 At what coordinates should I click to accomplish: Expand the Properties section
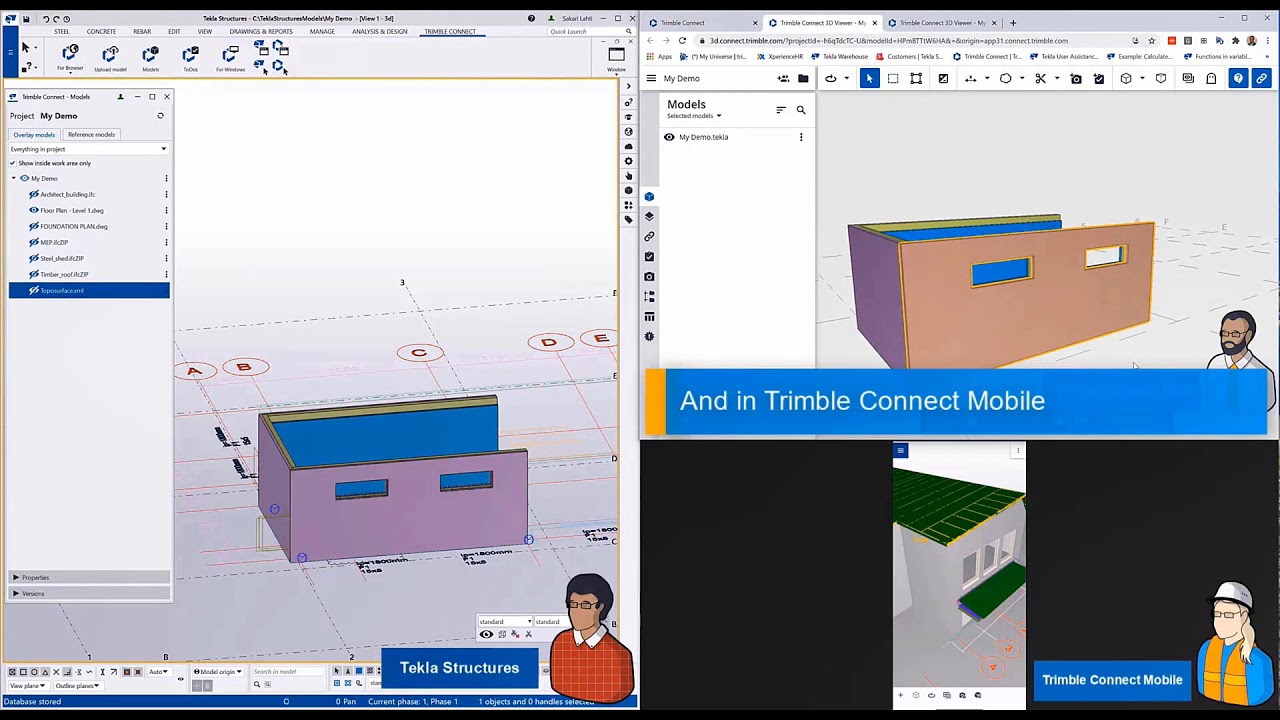pos(88,577)
